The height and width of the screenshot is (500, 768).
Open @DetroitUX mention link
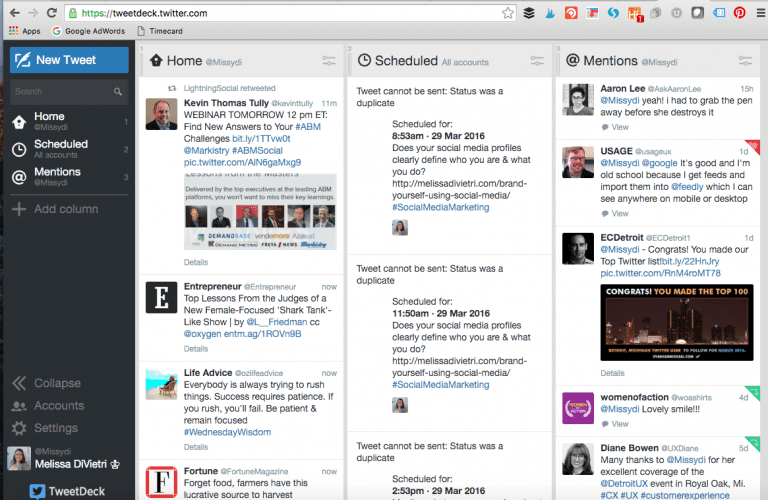pyautogui.click(x=623, y=484)
